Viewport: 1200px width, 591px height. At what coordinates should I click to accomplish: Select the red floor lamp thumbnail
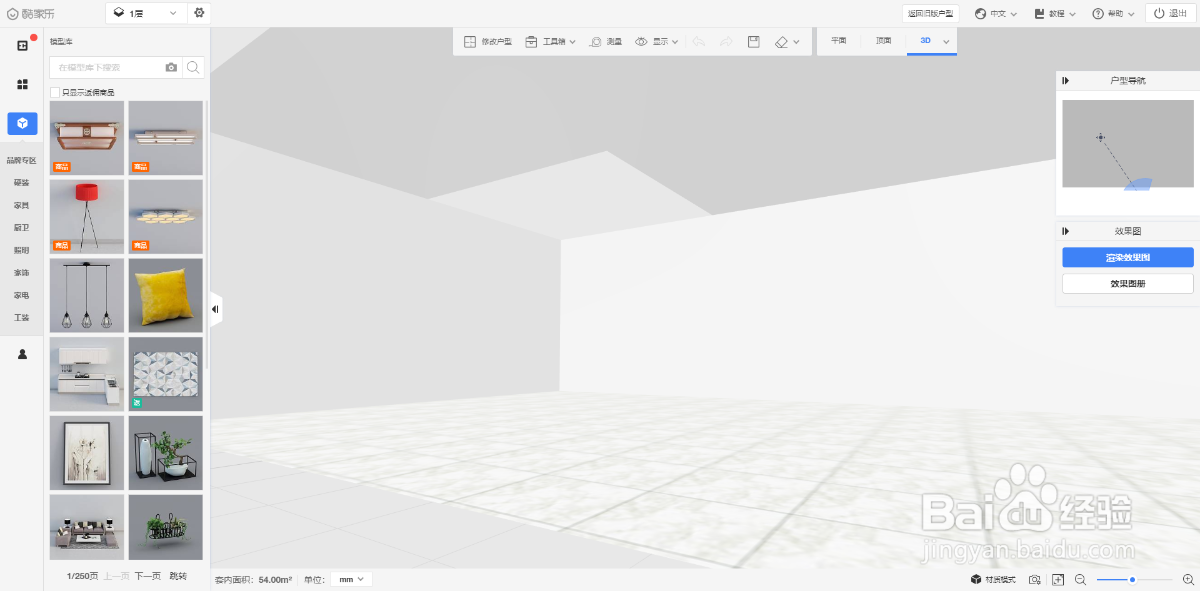87,216
